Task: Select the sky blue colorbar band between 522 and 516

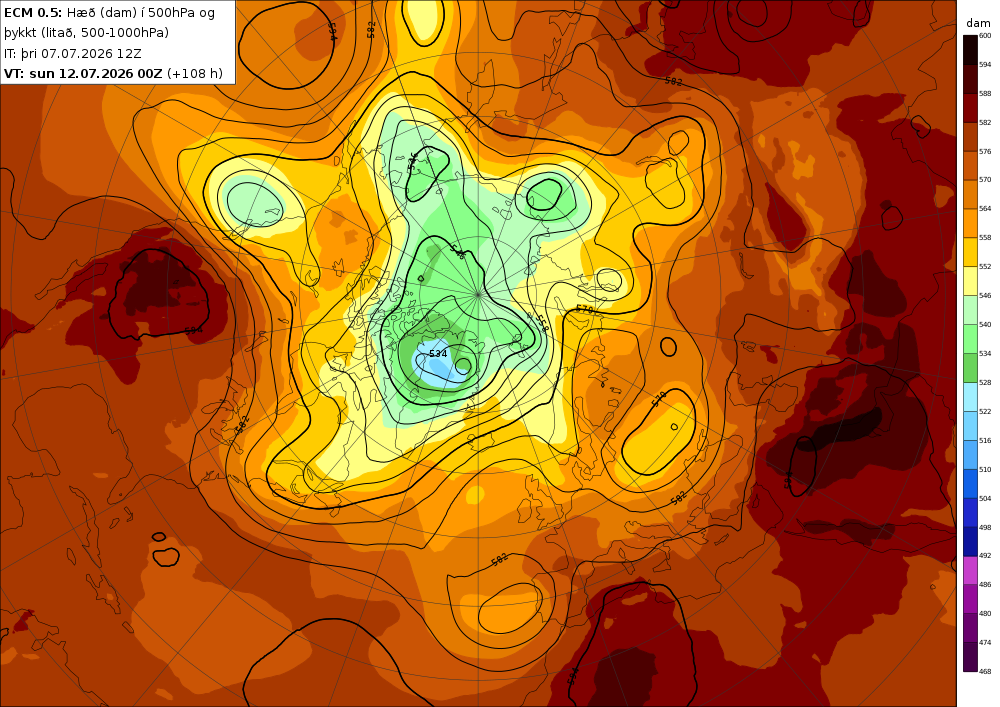Action: coord(970,426)
